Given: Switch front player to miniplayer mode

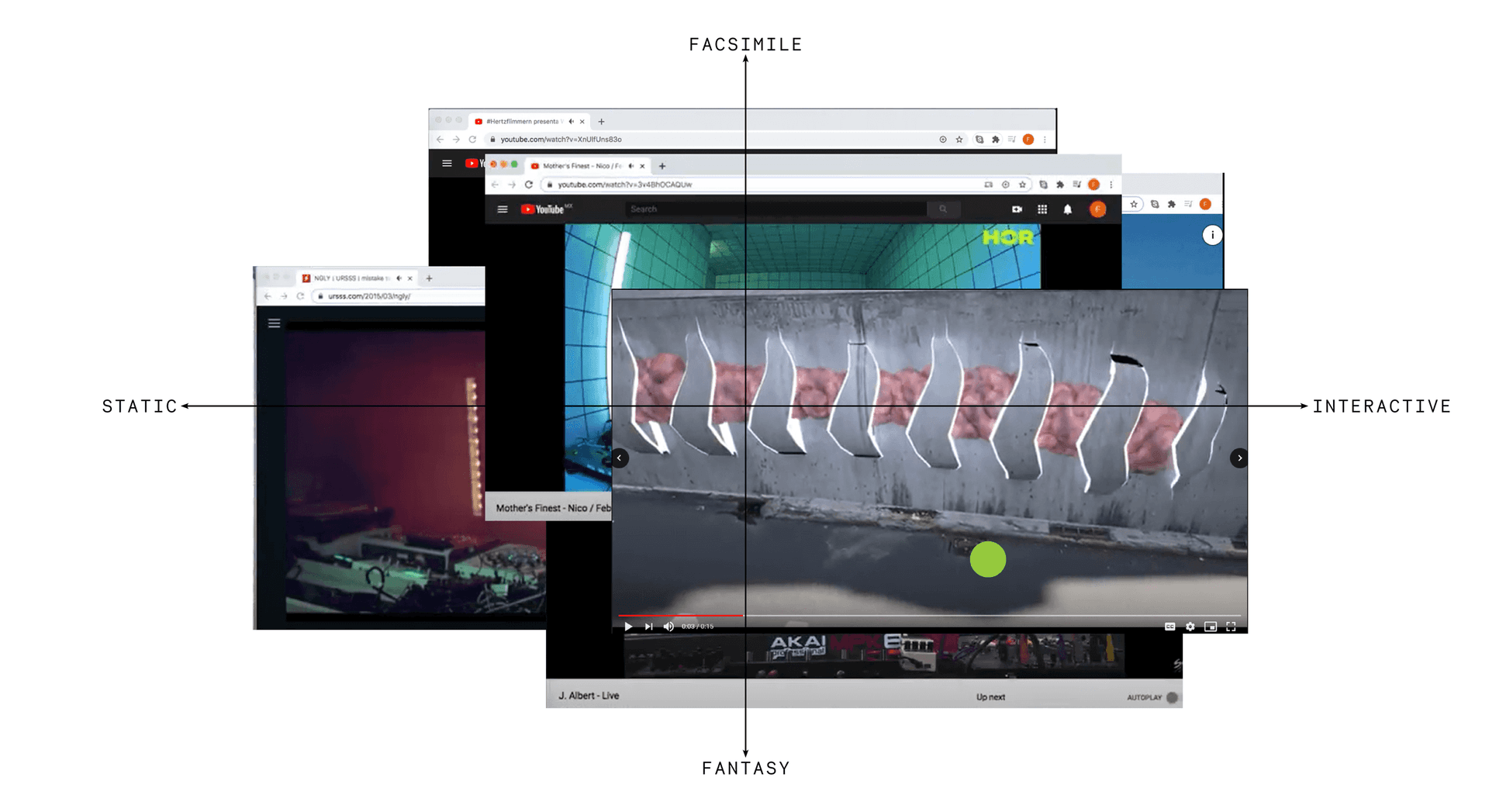Looking at the screenshot, I should (x=1210, y=627).
